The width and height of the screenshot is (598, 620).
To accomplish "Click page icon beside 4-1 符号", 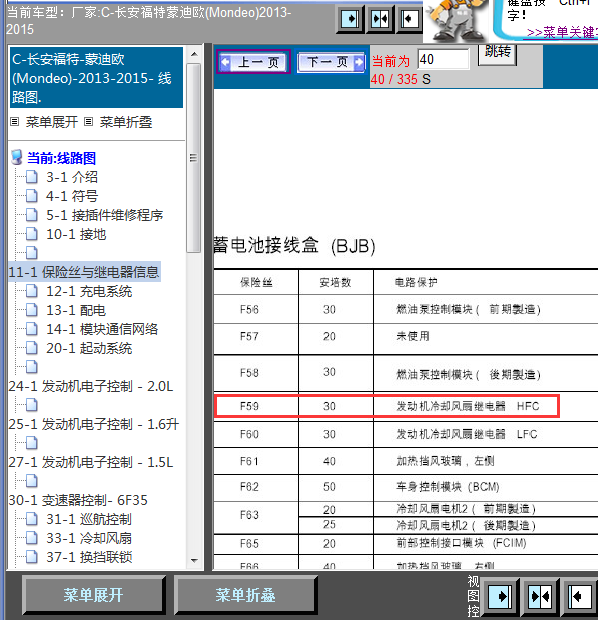I will coord(32,196).
